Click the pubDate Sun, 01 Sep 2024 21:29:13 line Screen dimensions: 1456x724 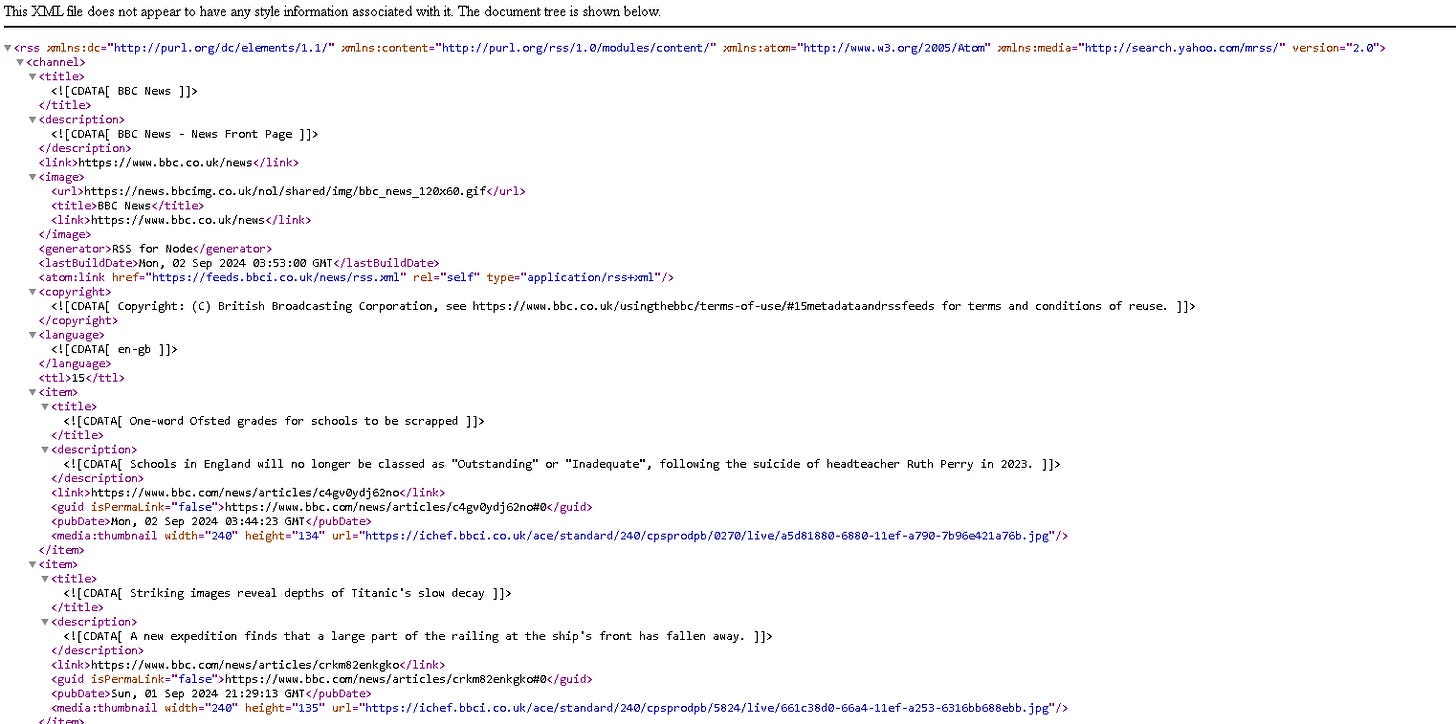coord(211,694)
